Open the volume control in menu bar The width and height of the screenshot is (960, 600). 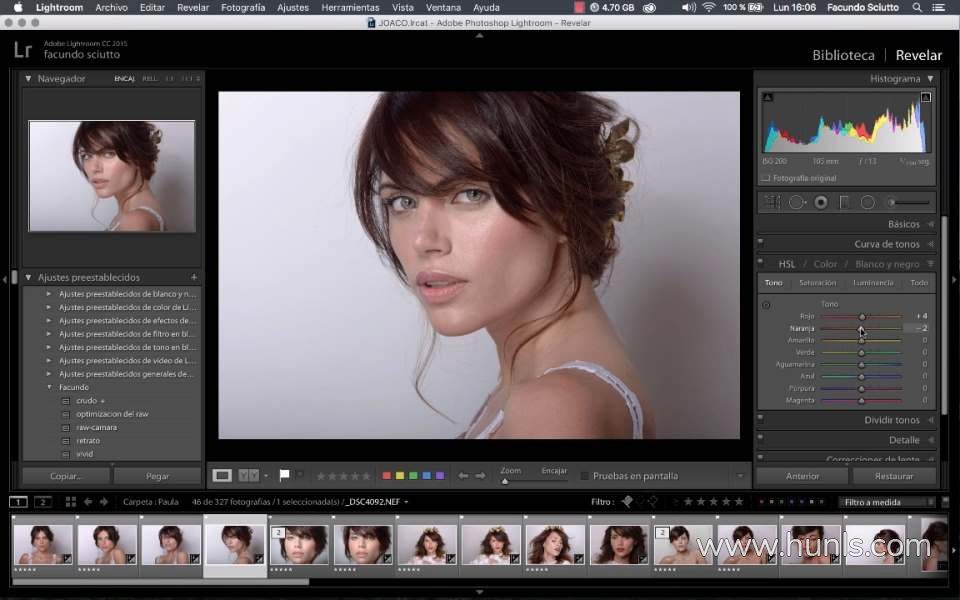[689, 7]
